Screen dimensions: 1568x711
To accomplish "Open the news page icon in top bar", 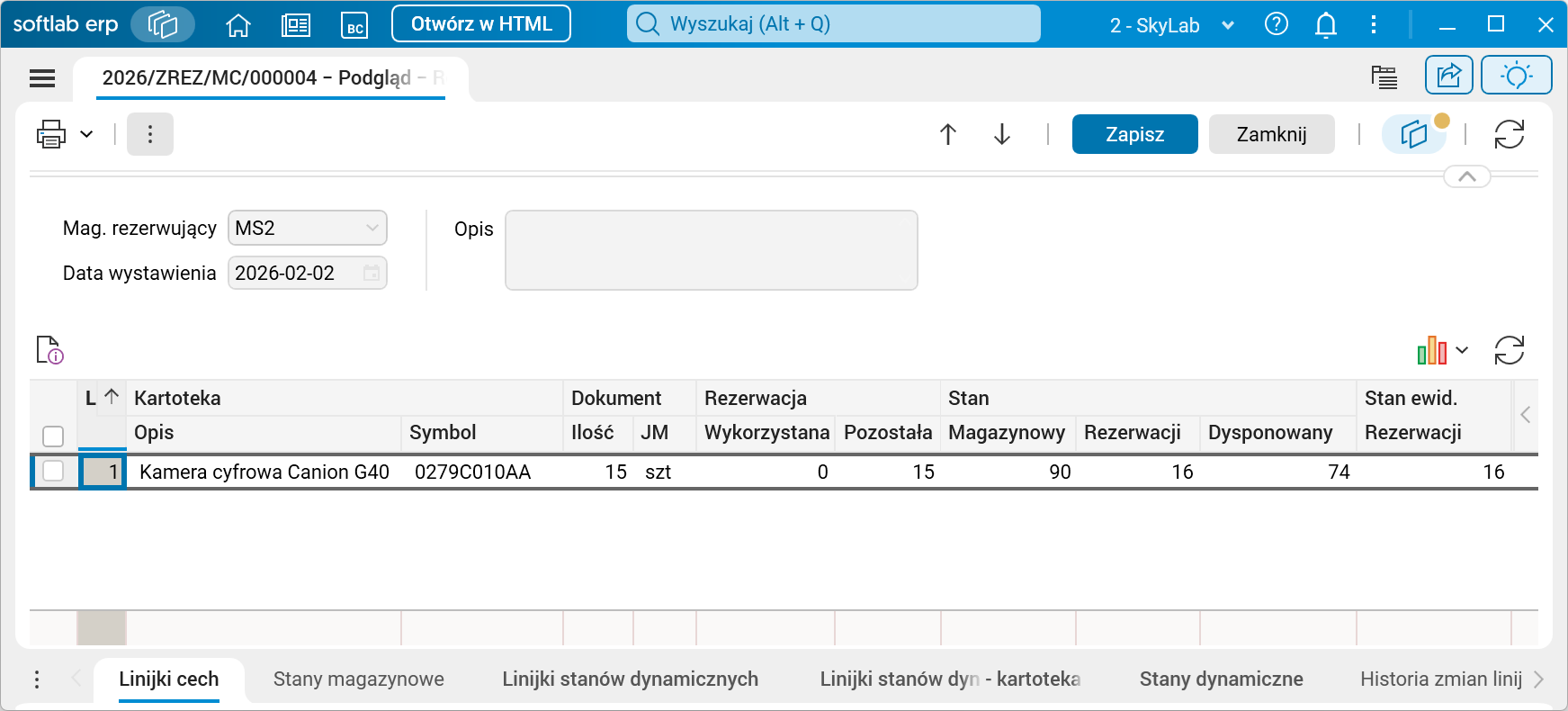I will (x=296, y=25).
